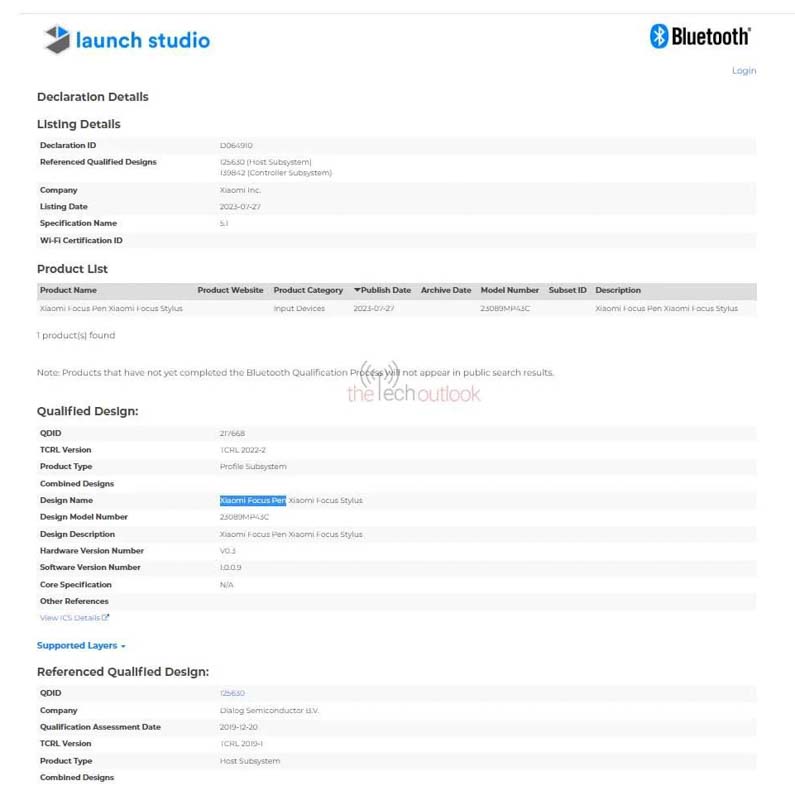795x800 pixels.
Task: Click the 23089MP43C cell in the Product List table
Action: (x=505, y=308)
